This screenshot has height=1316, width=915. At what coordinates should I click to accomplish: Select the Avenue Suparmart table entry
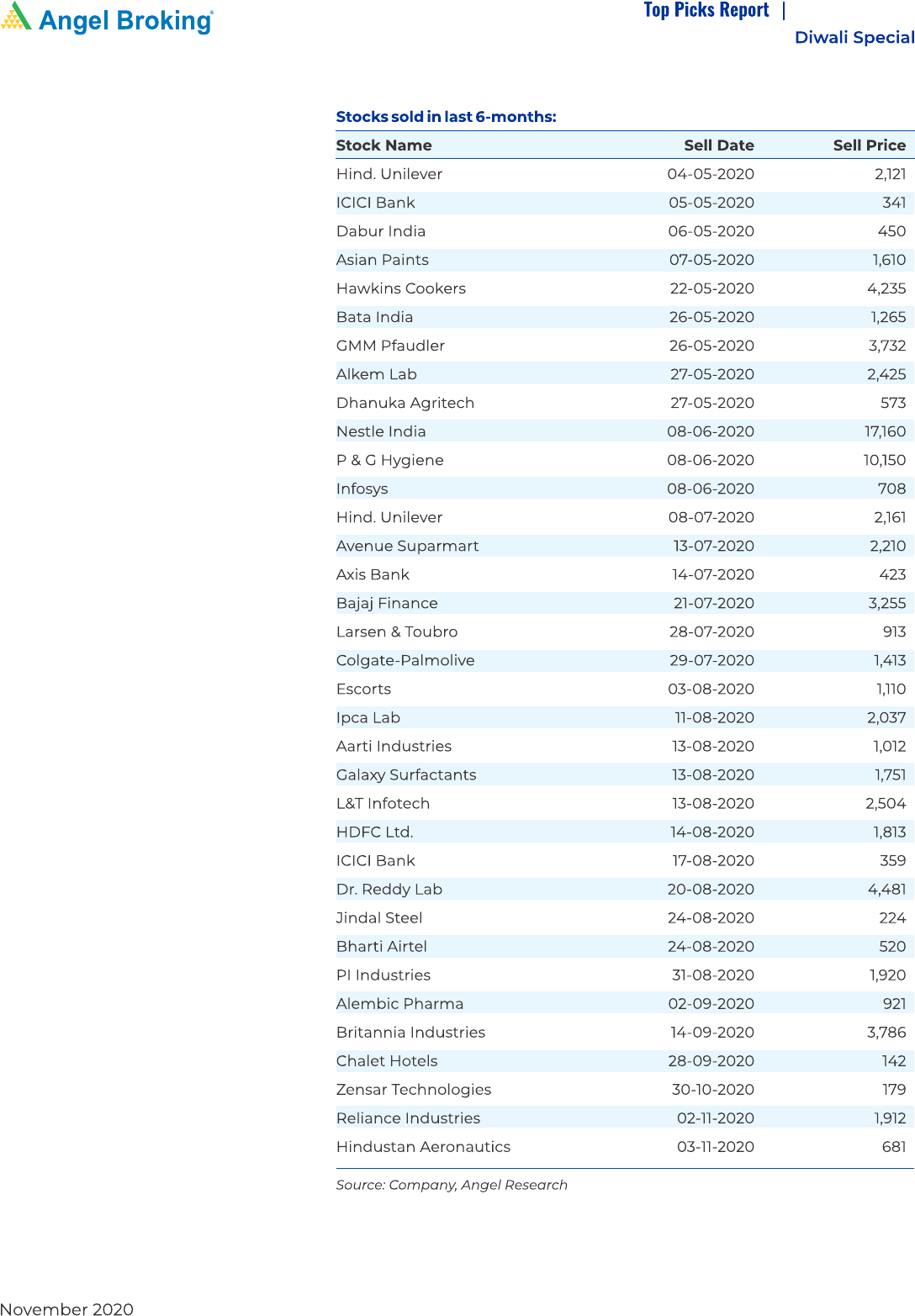(x=407, y=546)
